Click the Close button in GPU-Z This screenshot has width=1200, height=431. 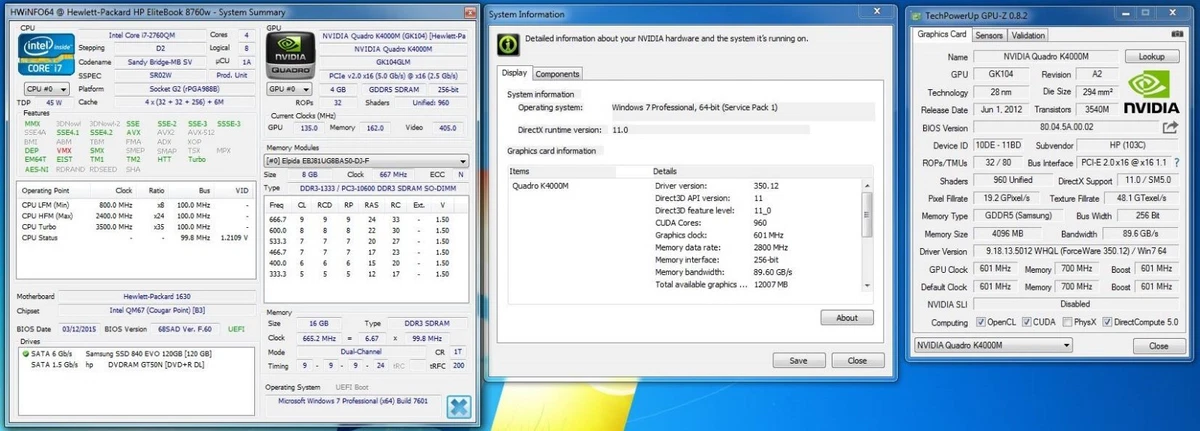pos(1158,346)
